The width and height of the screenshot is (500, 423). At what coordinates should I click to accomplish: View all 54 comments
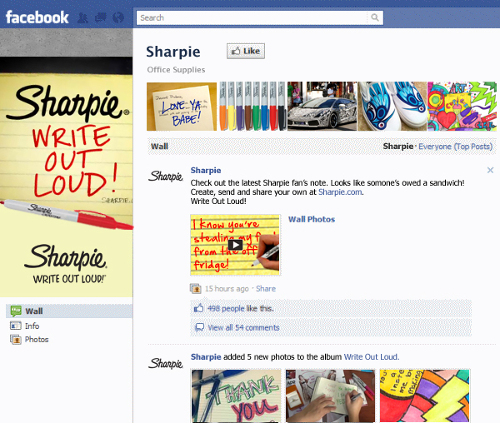pos(243,328)
